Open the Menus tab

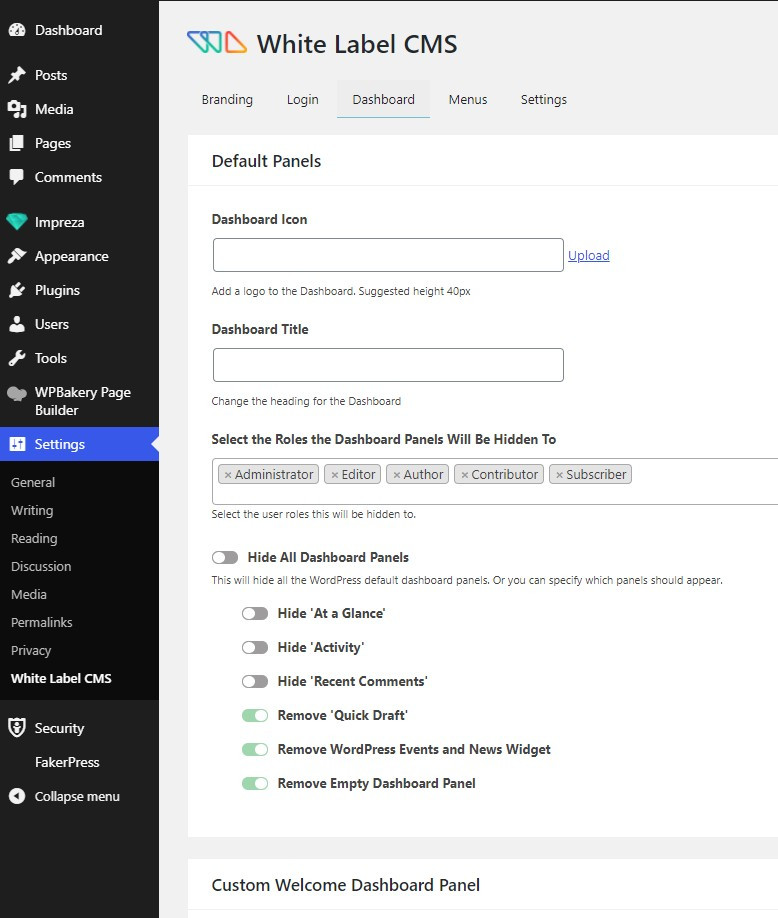click(x=468, y=99)
